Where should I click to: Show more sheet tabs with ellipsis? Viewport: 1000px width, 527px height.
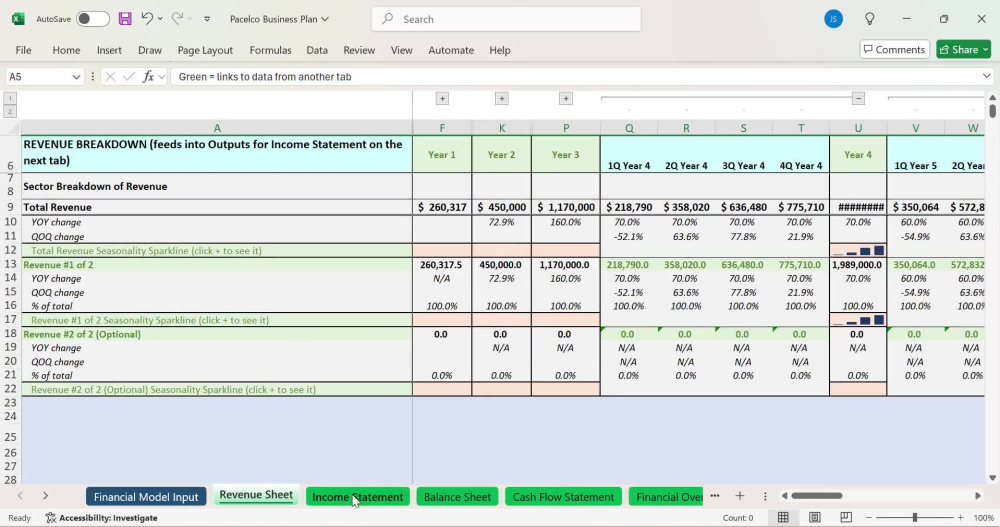click(x=715, y=496)
